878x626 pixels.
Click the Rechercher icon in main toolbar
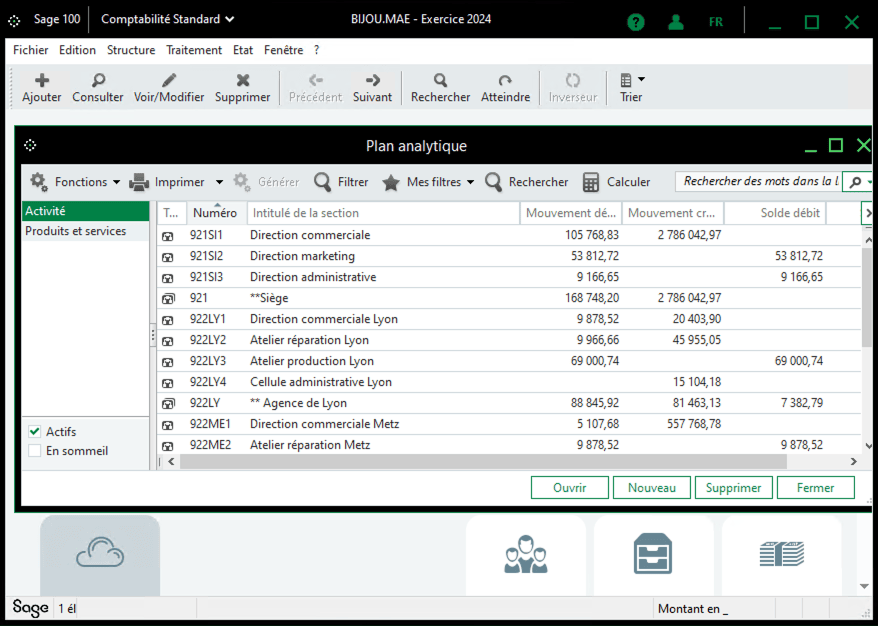[441, 81]
